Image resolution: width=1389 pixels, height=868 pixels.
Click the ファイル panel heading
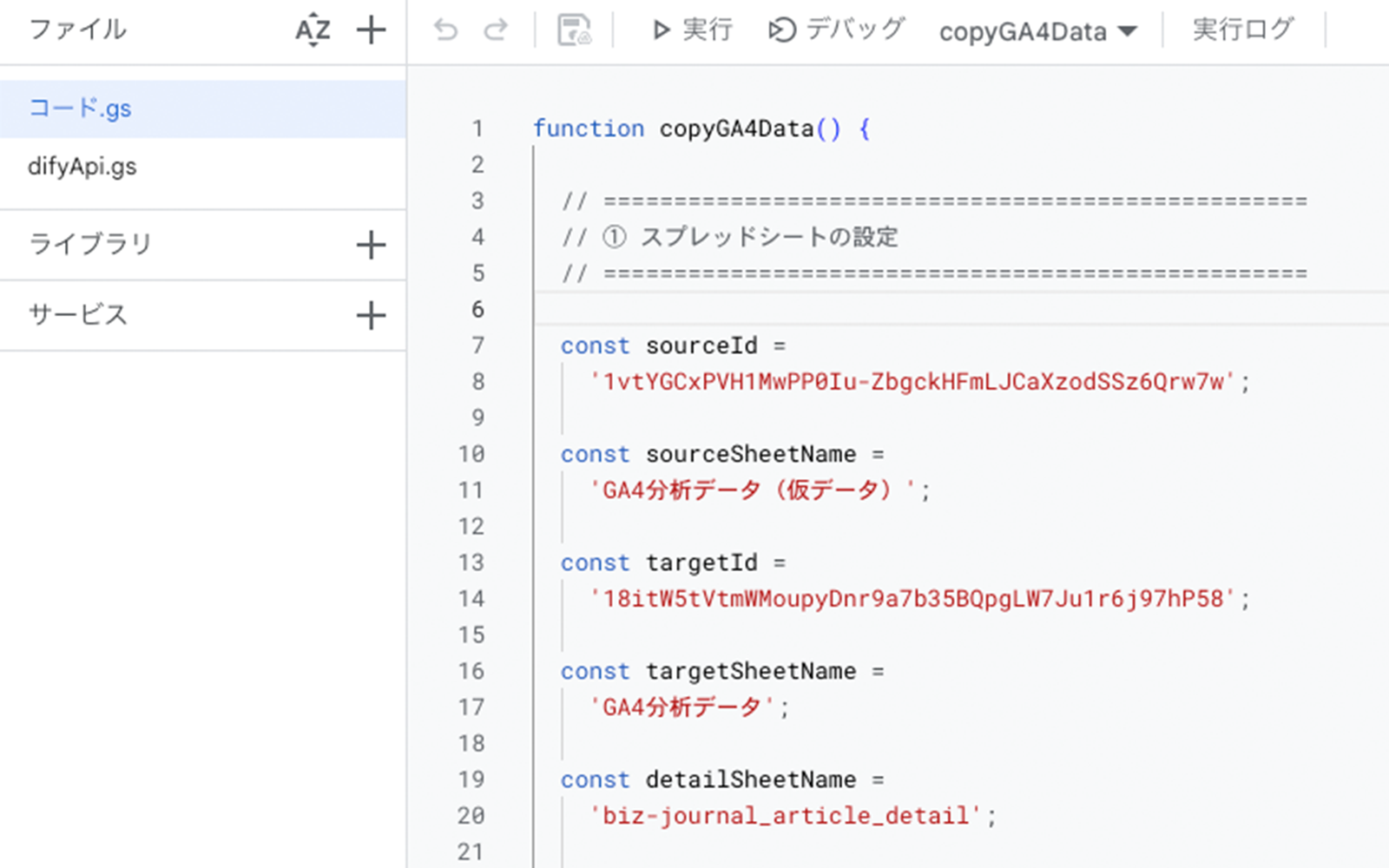point(77,30)
